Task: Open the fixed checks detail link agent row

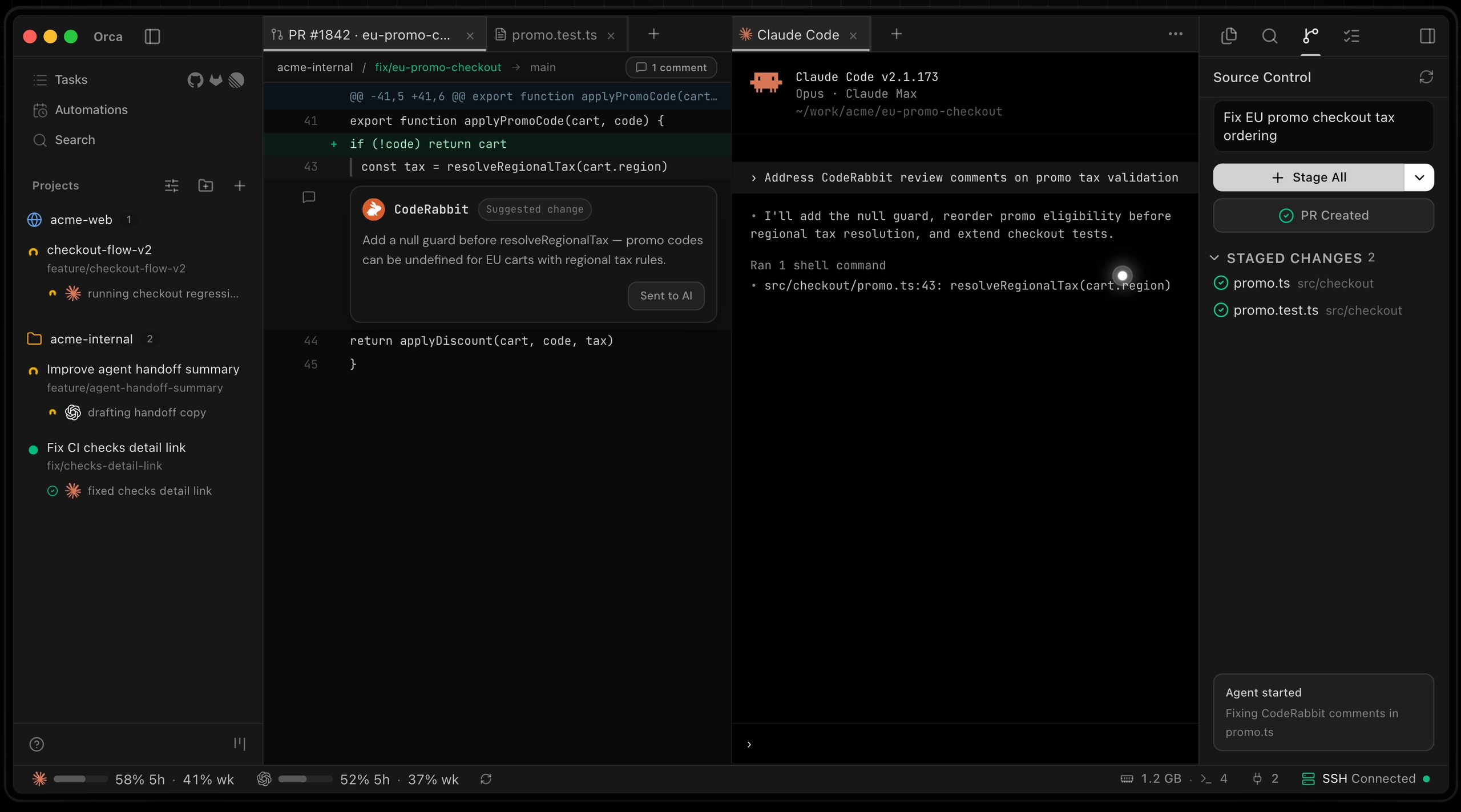Action: (x=130, y=491)
